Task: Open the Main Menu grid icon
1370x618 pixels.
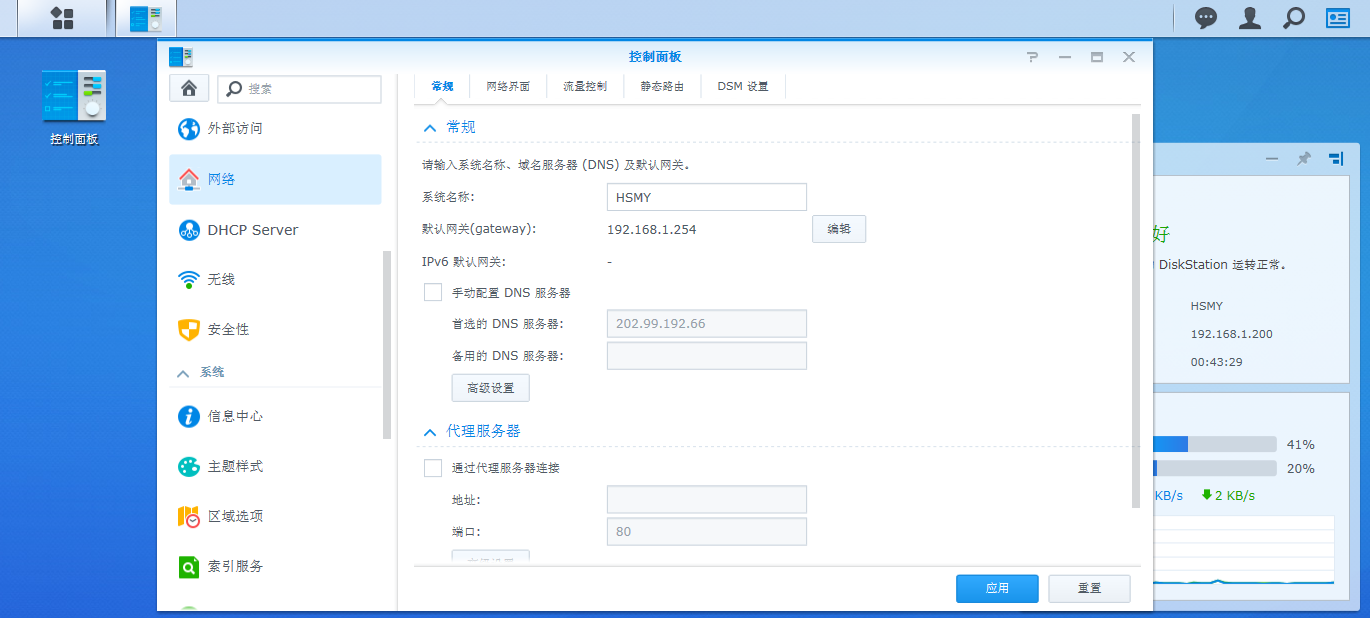Action: tap(62, 18)
